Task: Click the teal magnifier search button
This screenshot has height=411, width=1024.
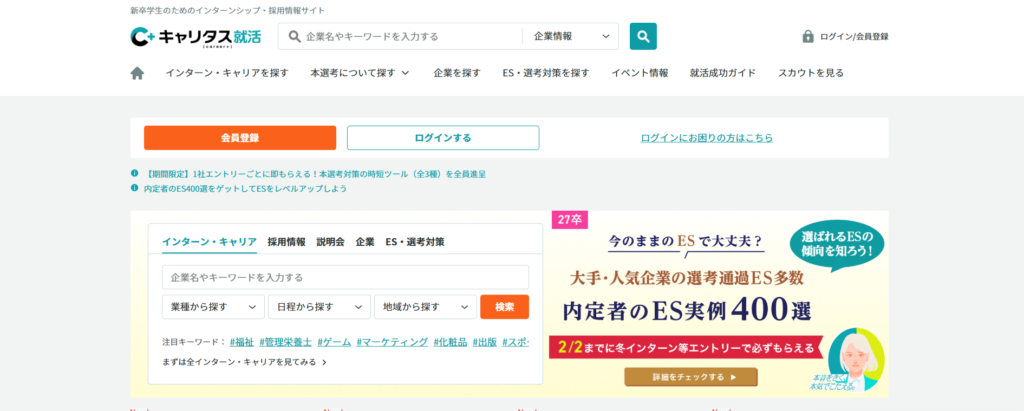Action: point(643,36)
